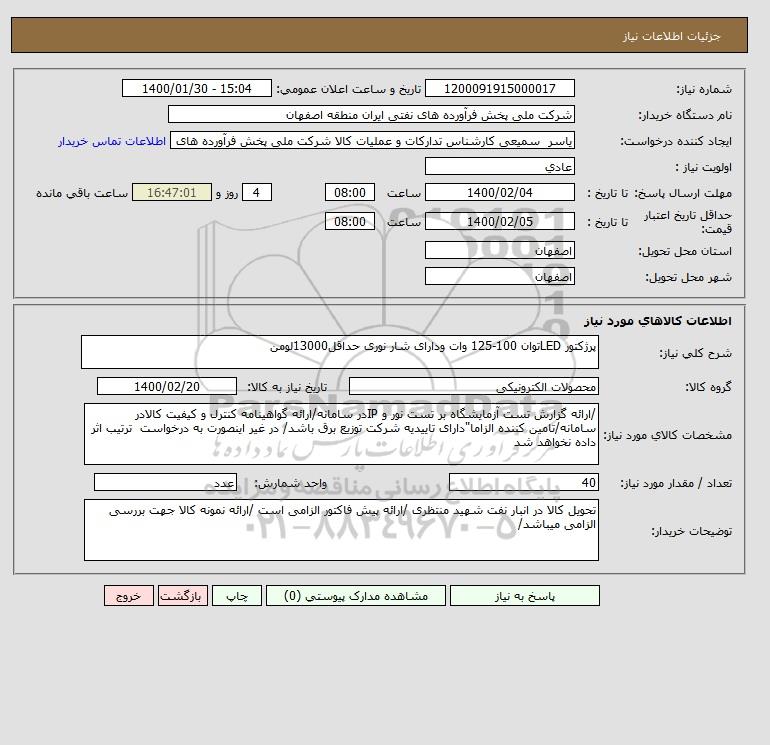The image size is (770, 745).
Task: Click unit of measure field عدد
Action: [x=165, y=482]
